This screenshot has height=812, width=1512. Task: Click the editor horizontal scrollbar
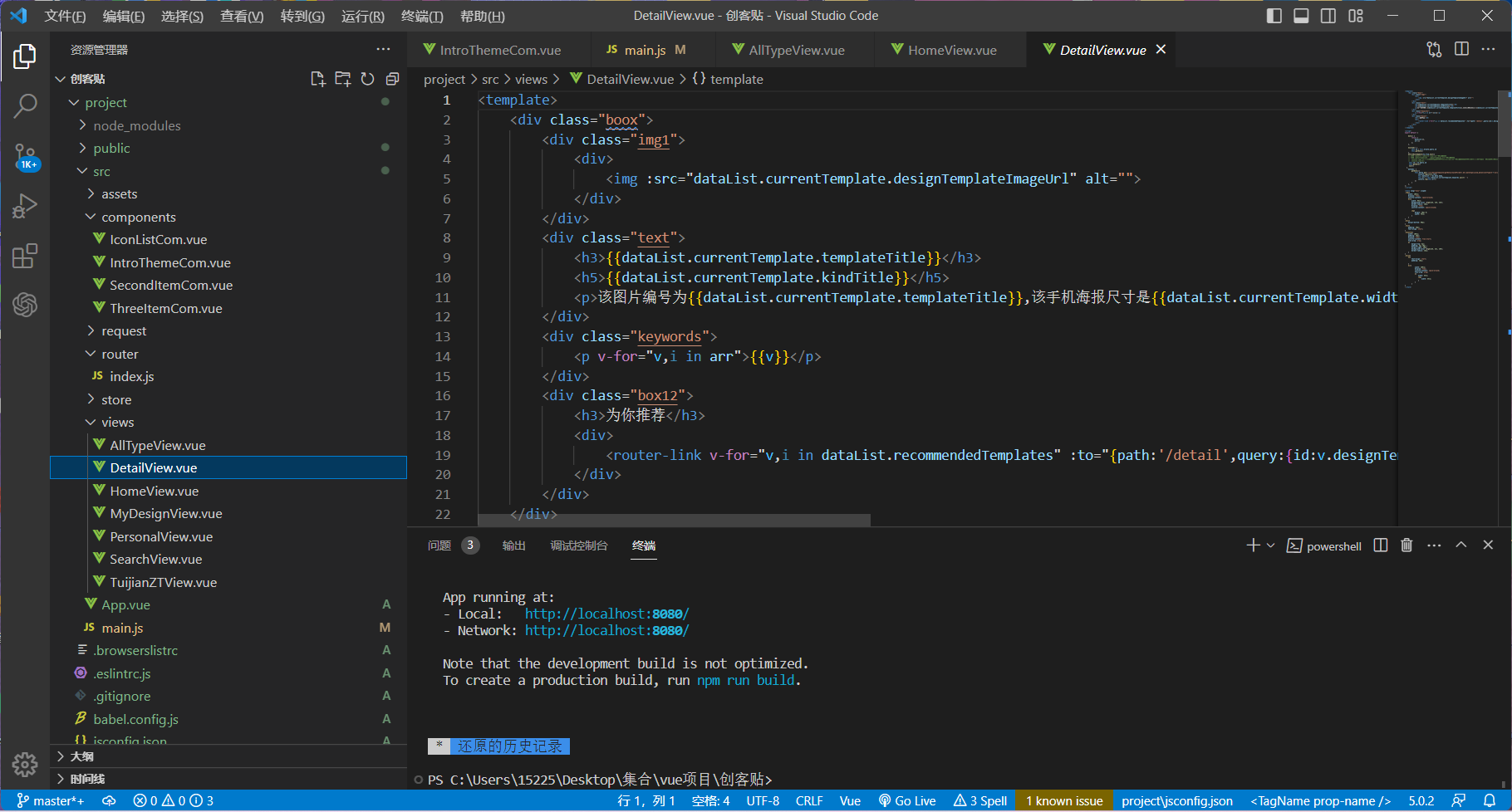coord(675,520)
